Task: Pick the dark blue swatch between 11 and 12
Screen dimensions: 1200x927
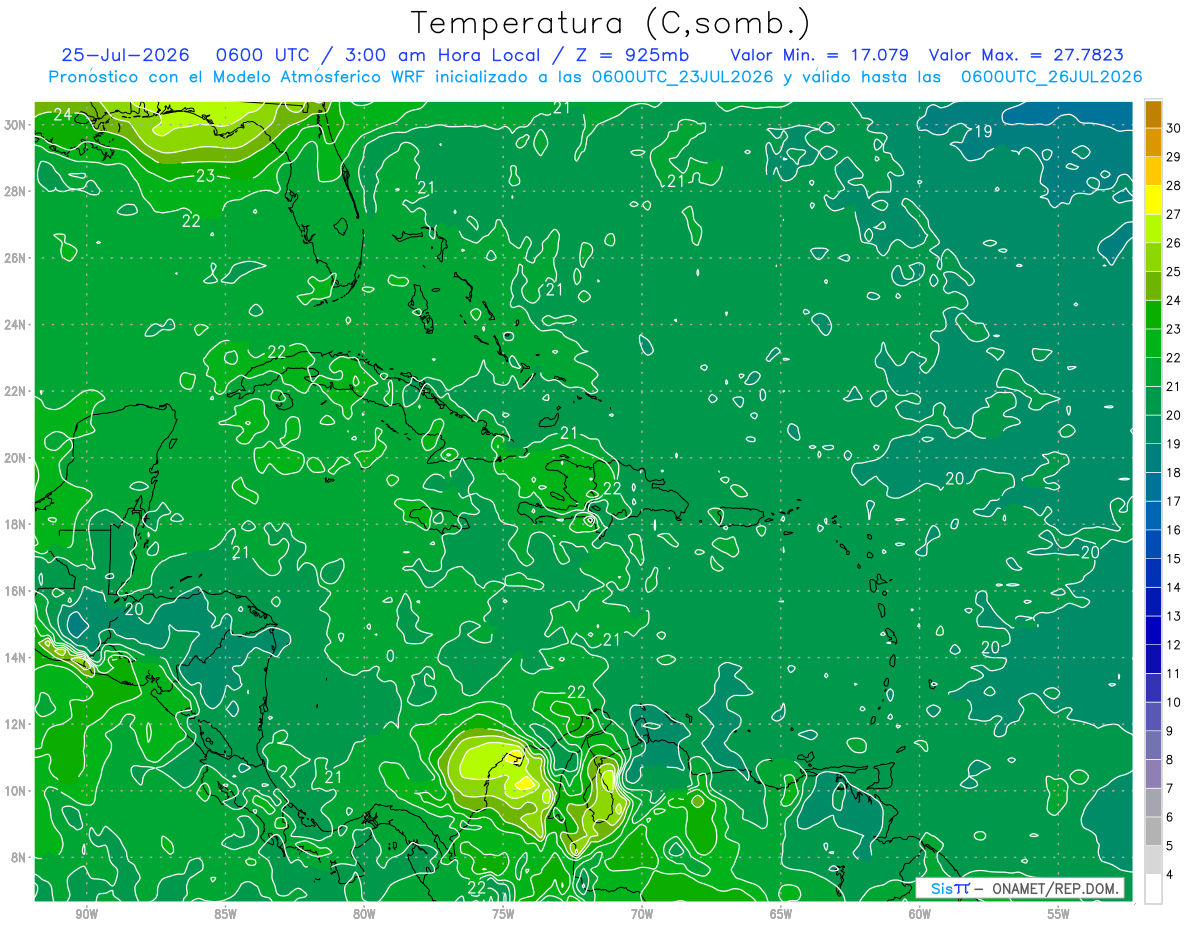Action: [1153, 659]
